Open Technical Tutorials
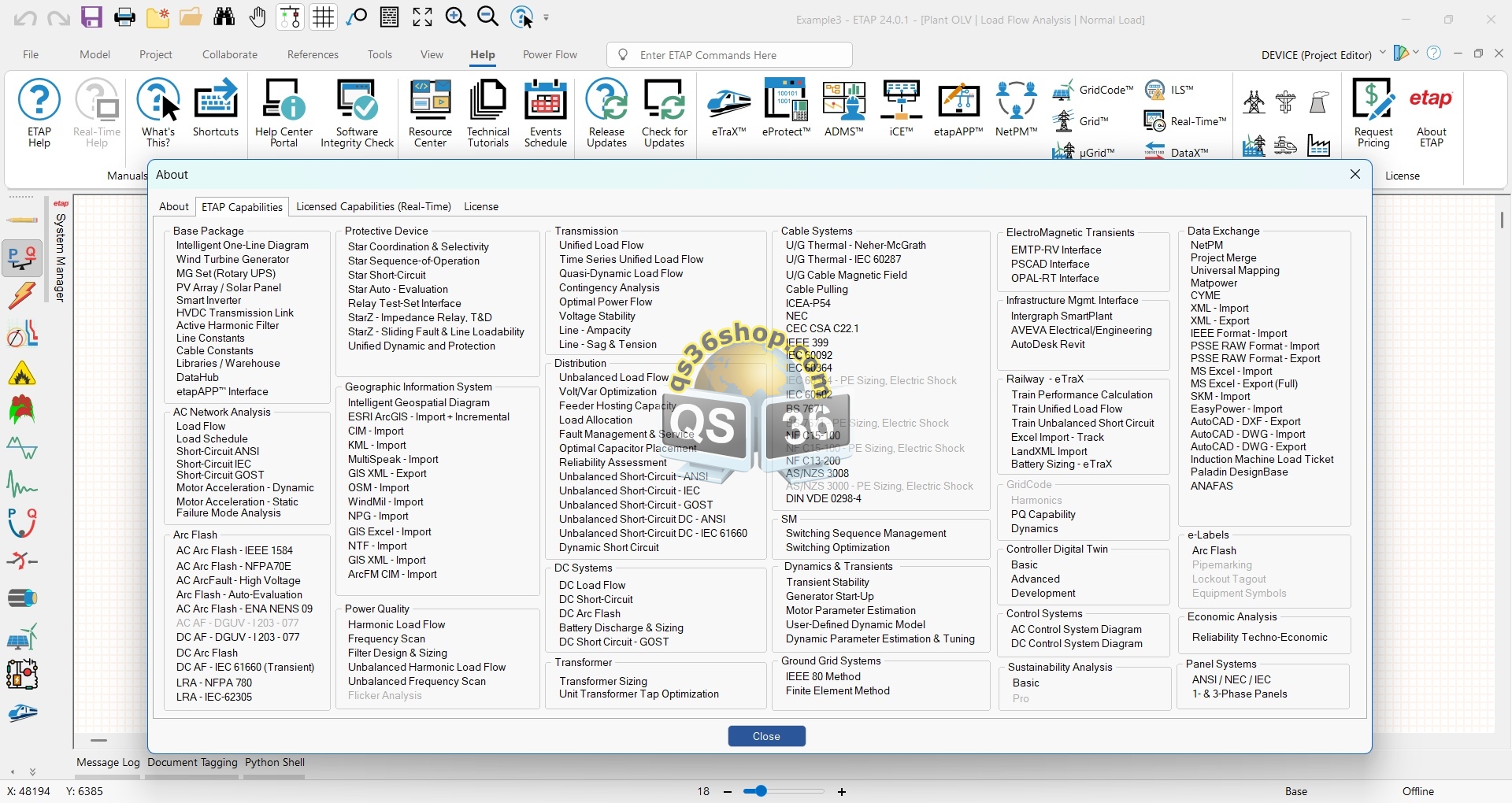1512x803 pixels. (x=488, y=113)
